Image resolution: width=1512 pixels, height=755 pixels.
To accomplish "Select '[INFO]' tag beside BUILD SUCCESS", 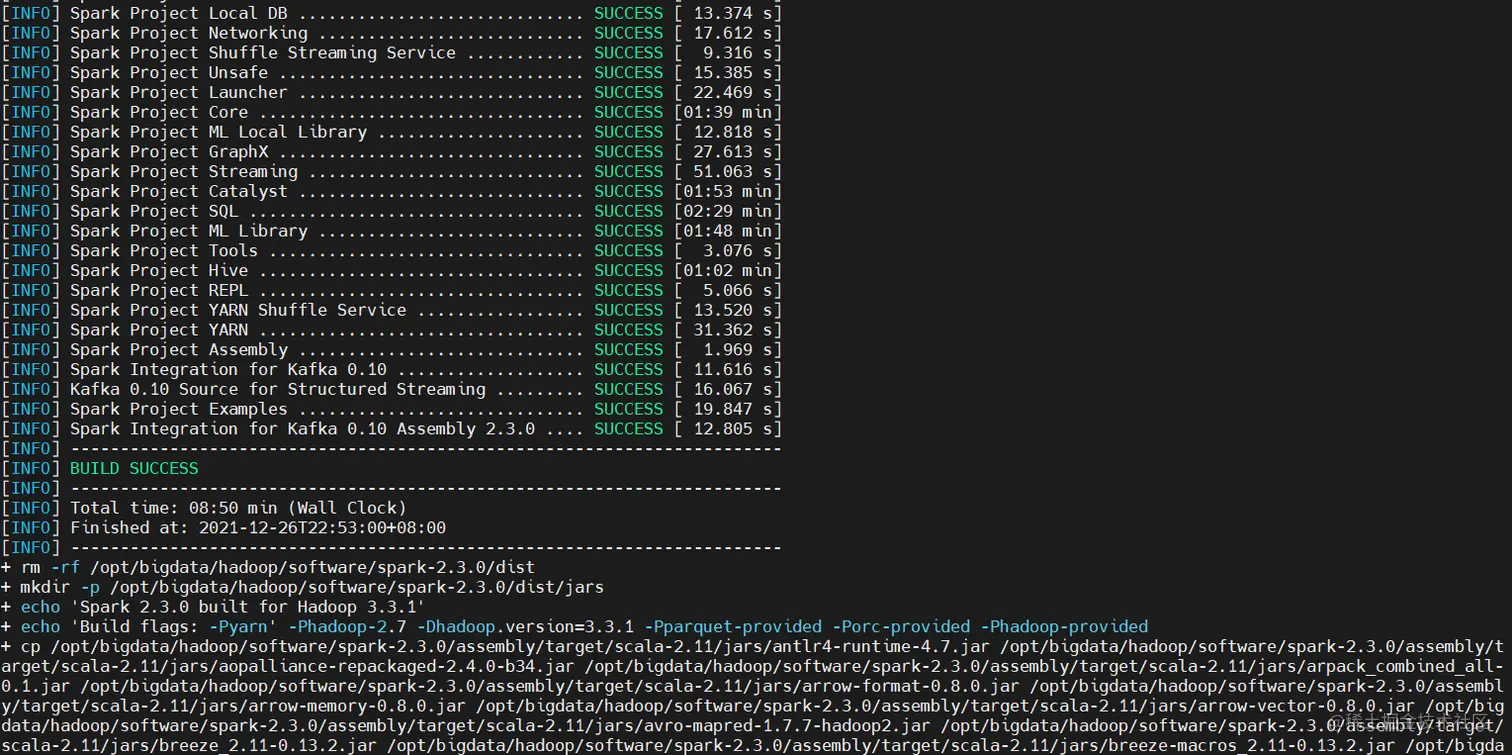I will point(30,469).
